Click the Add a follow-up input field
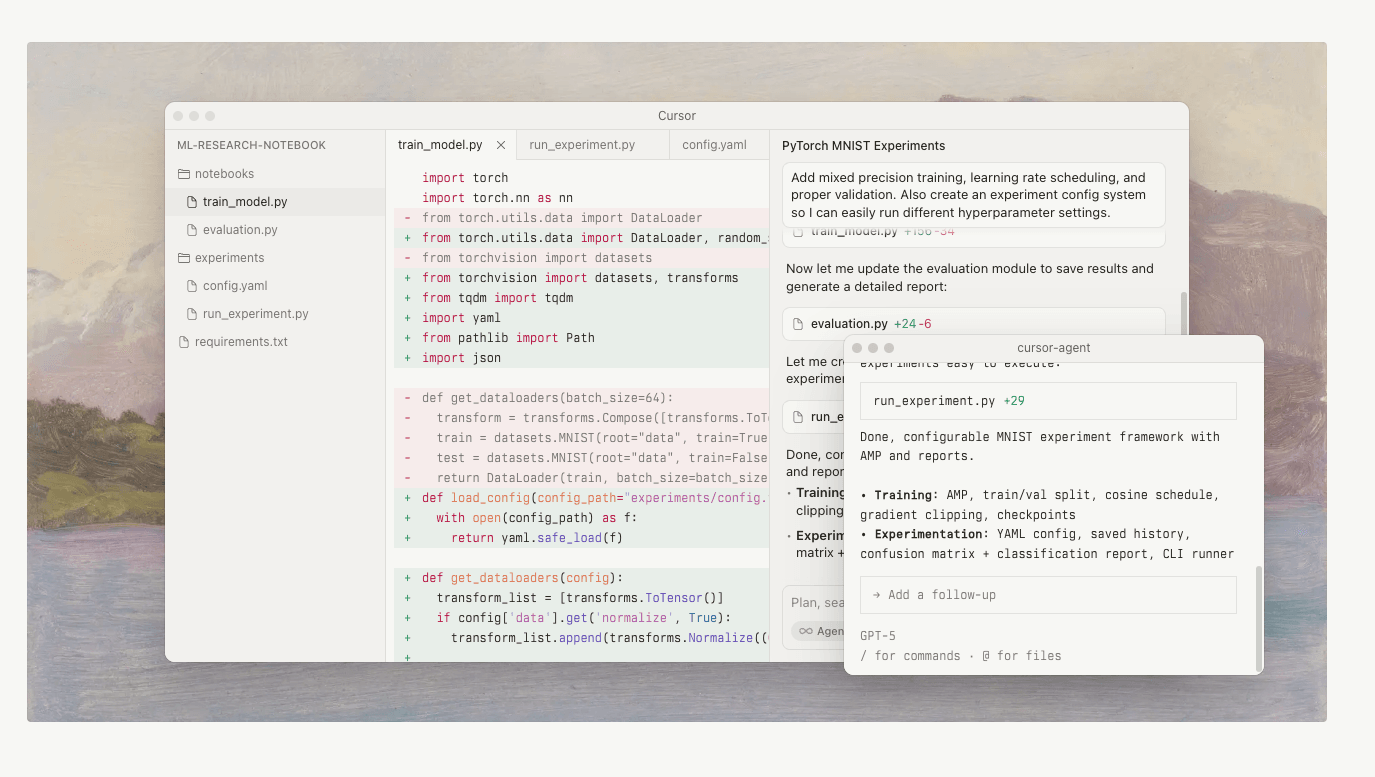Image resolution: width=1375 pixels, height=777 pixels. tap(1047, 595)
